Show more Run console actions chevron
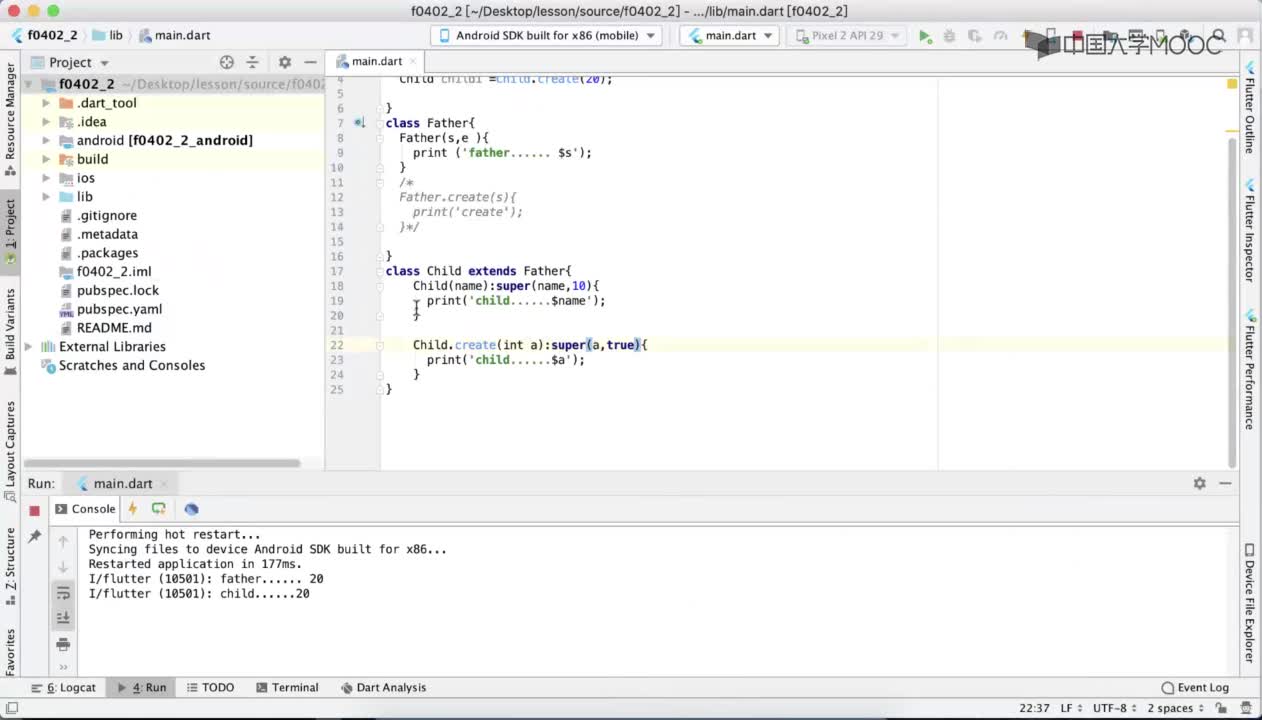 63,667
